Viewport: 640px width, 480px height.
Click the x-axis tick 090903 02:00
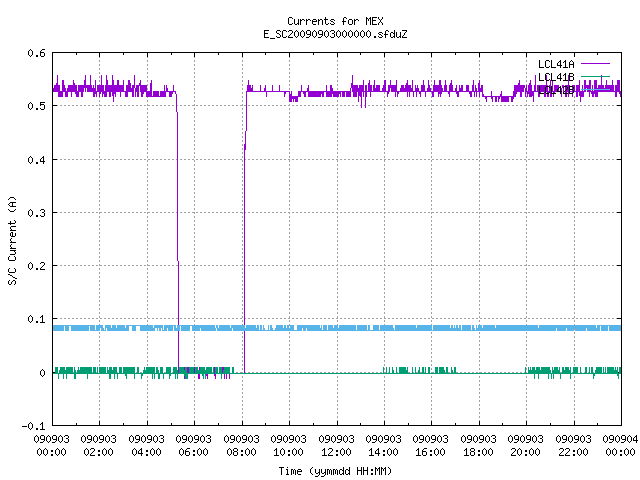(98, 446)
